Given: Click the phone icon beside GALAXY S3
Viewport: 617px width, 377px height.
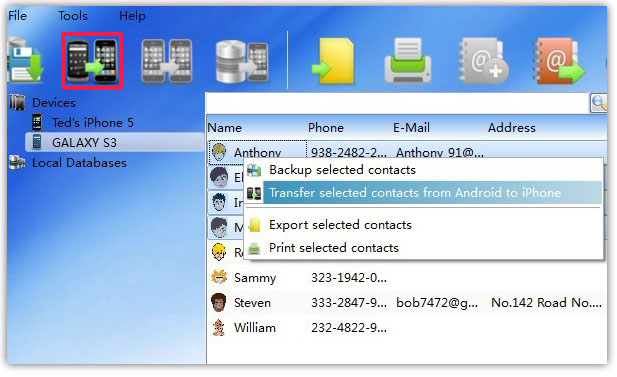Looking at the screenshot, I should click(x=37, y=142).
